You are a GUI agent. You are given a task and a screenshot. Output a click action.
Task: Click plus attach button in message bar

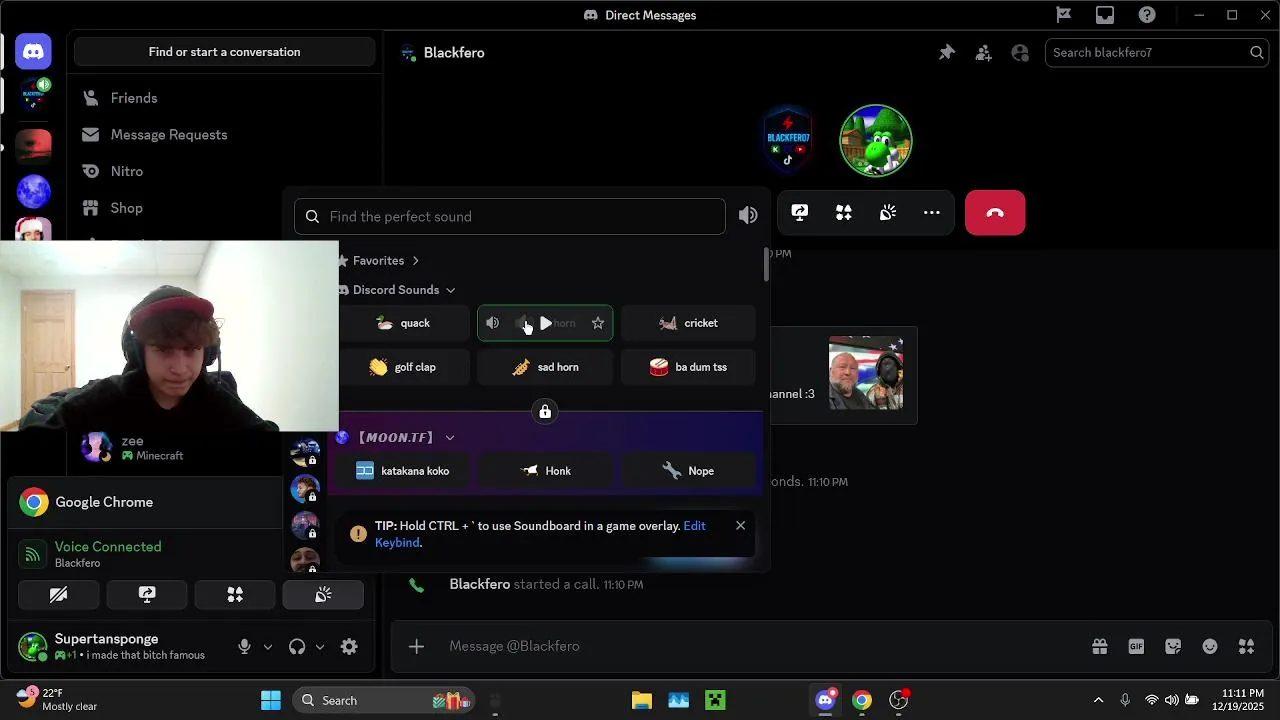[x=416, y=646]
